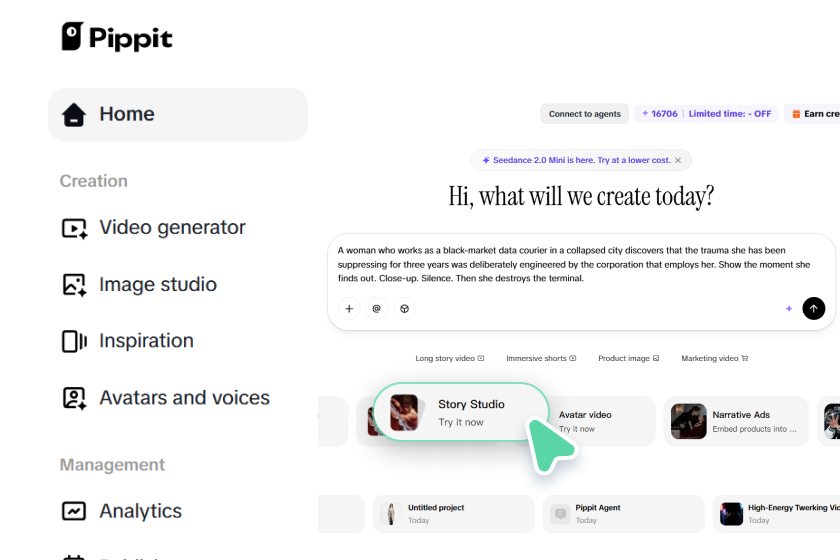The image size is (840, 560).
Task: Dismiss the Seedance 2.0 Mini banner
Action: (678, 160)
